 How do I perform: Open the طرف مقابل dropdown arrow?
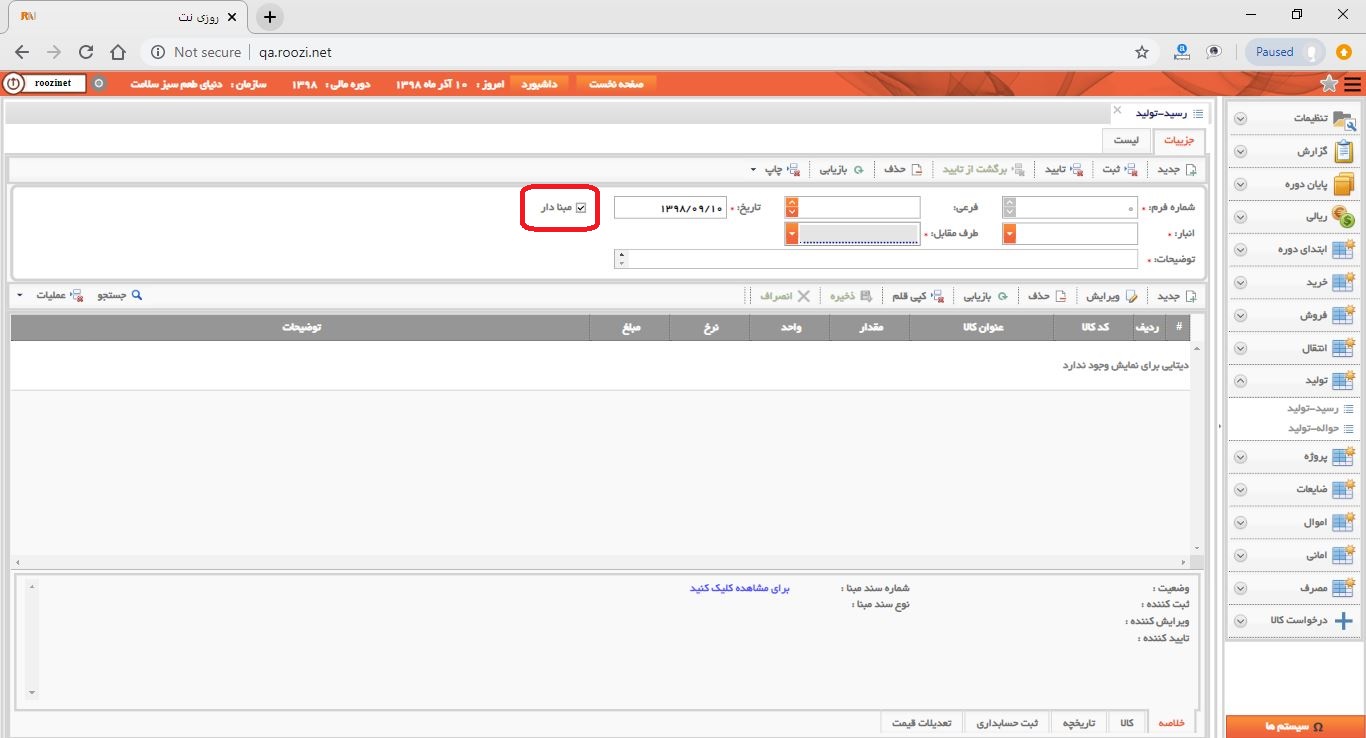(792, 234)
